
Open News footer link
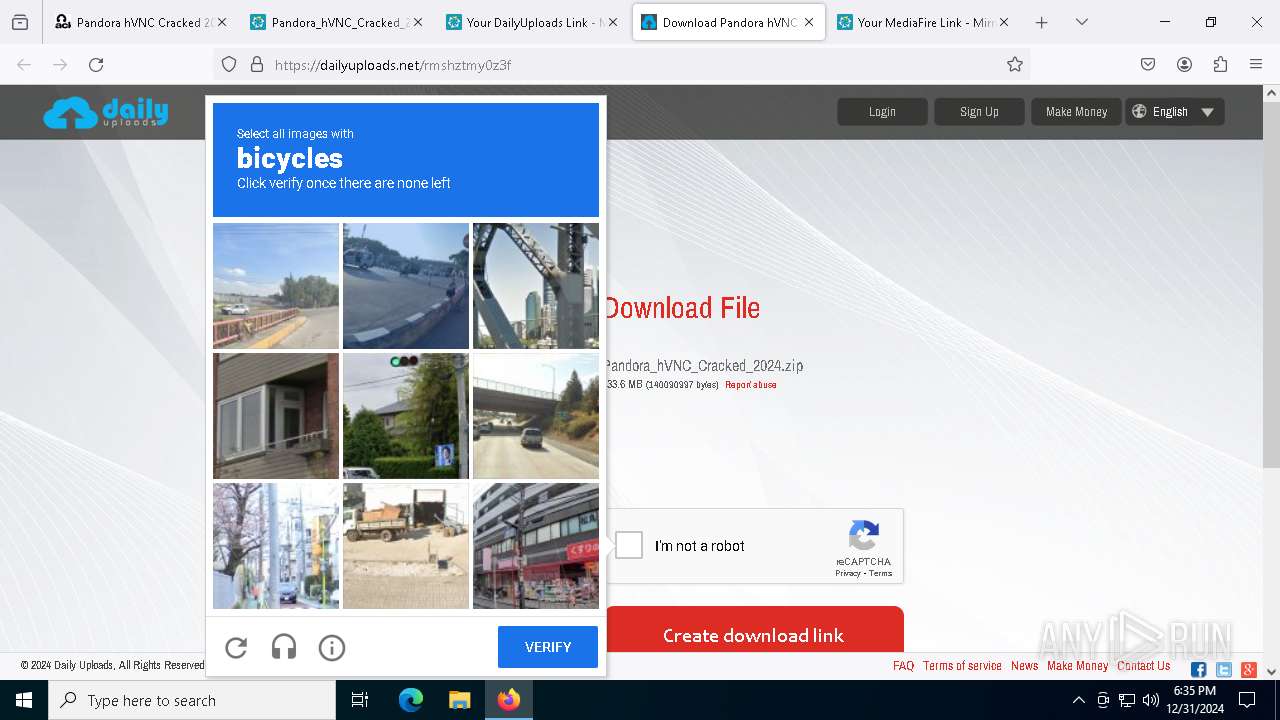click(x=1024, y=666)
